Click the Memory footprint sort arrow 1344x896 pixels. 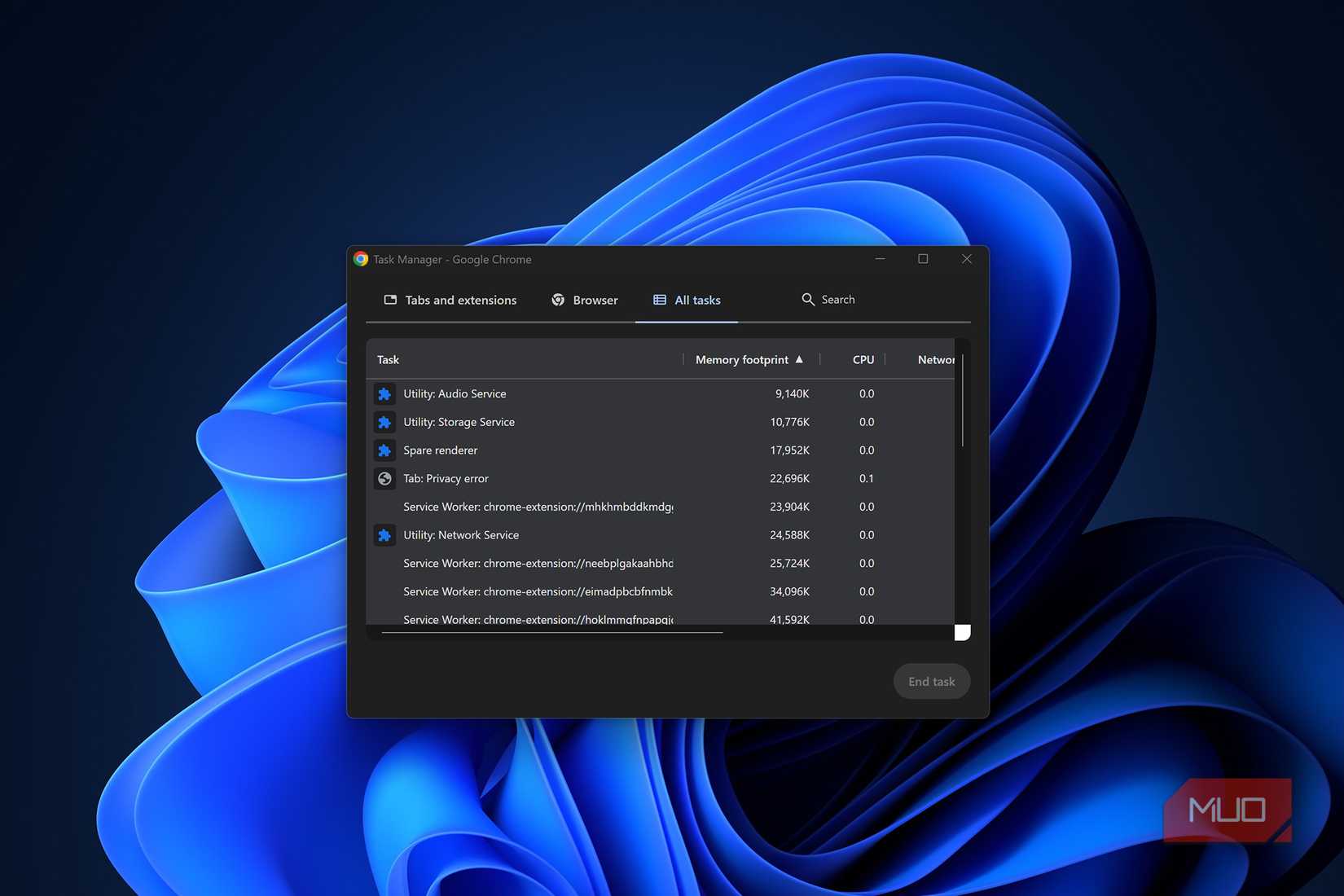(x=799, y=359)
